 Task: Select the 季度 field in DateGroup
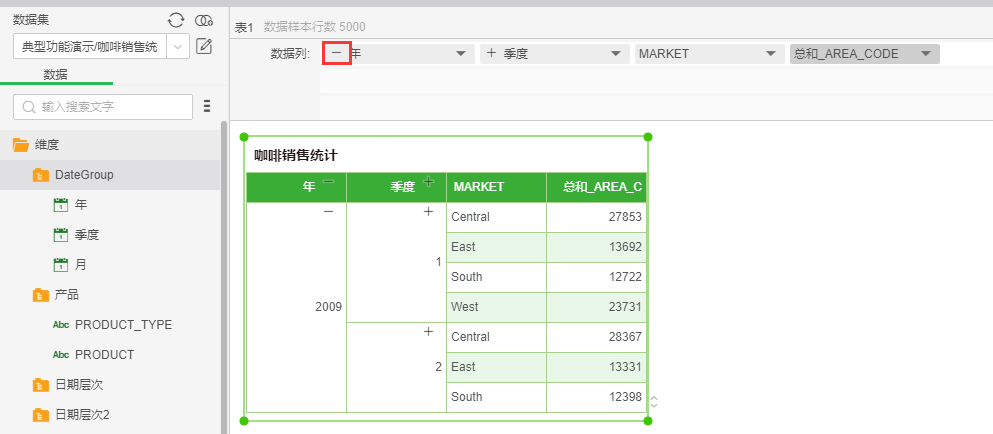[x=87, y=235]
